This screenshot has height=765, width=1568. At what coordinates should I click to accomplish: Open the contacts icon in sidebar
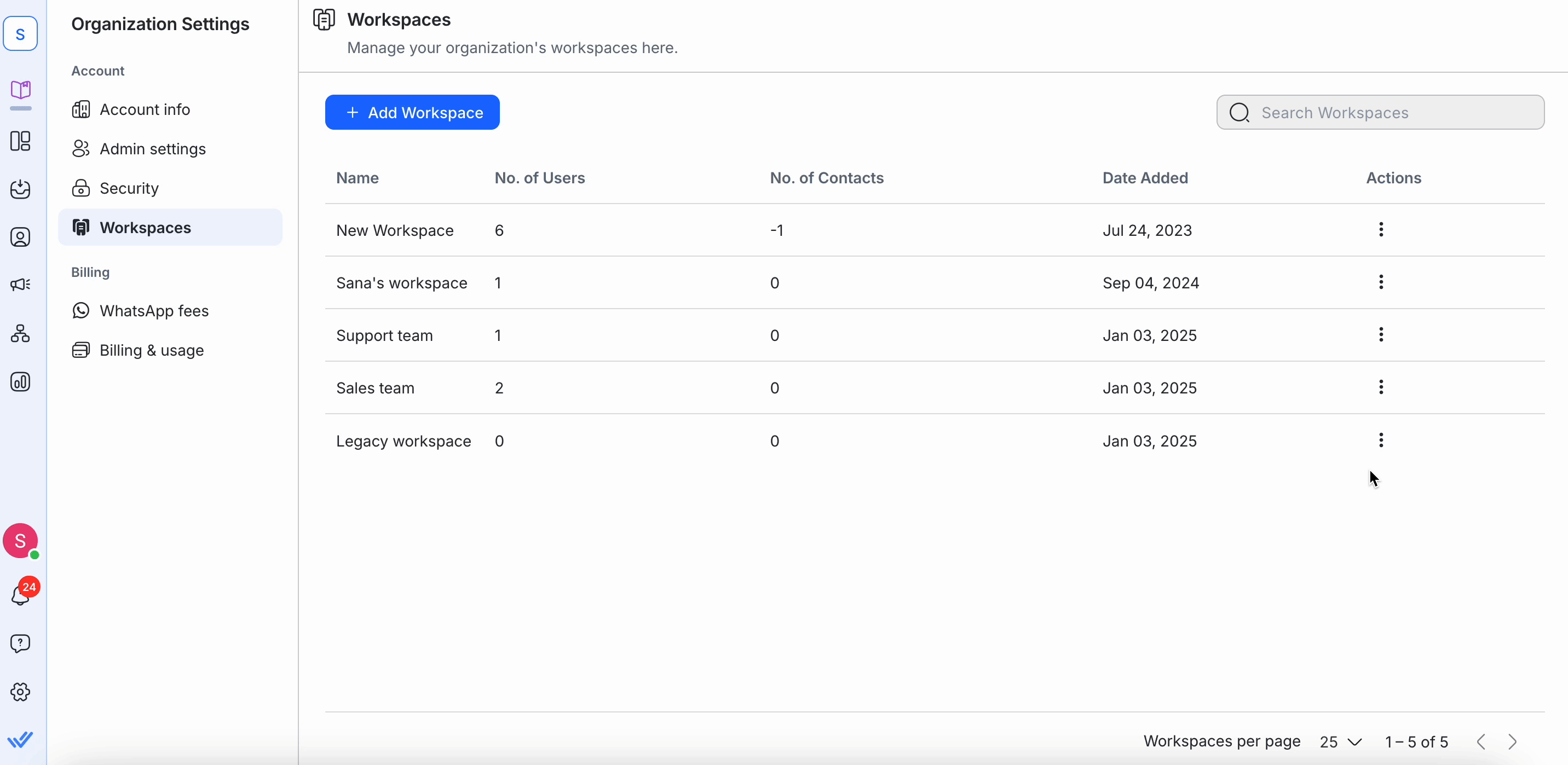point(20,237)
